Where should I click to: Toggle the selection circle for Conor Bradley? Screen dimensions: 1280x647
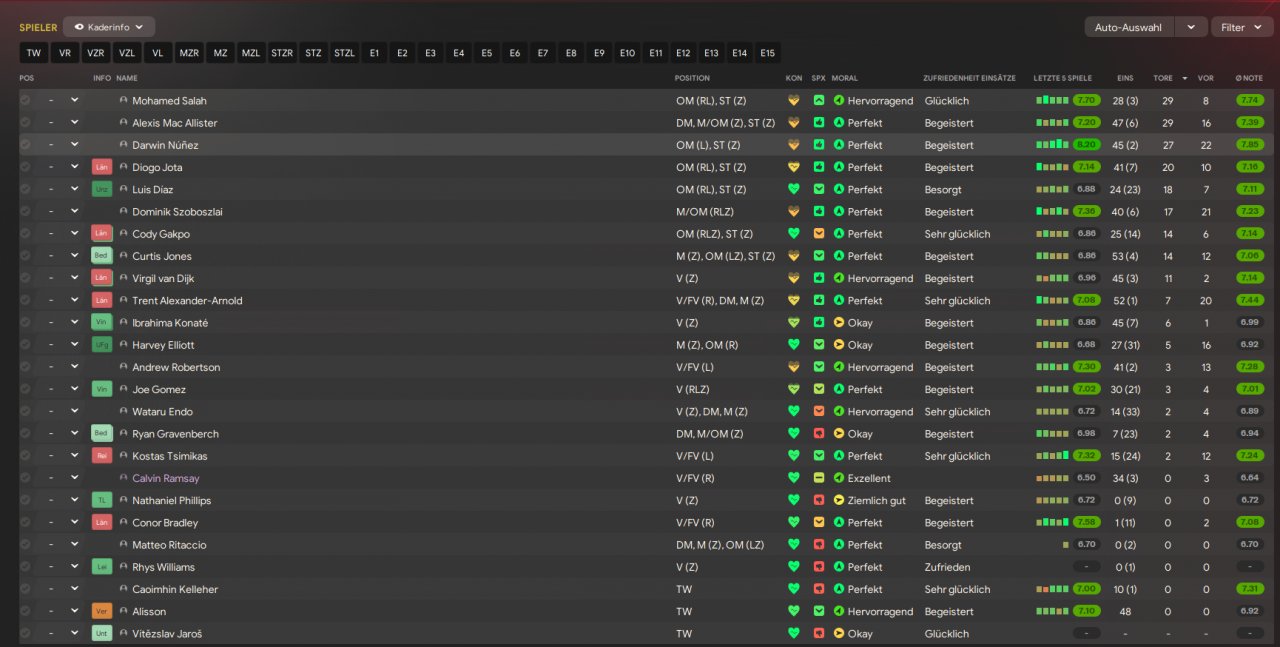(25, 522)
